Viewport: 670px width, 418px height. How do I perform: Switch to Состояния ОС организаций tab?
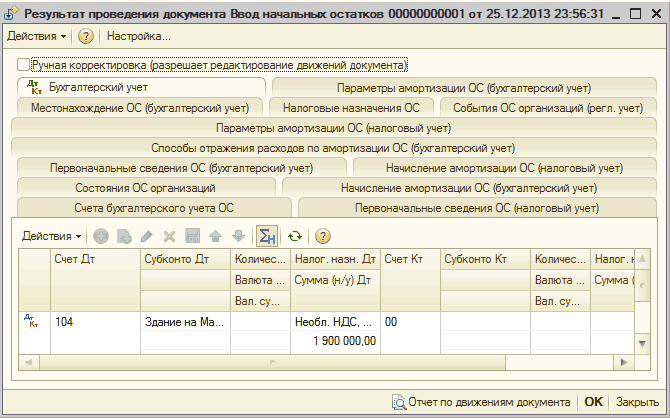tap(145, 188)
